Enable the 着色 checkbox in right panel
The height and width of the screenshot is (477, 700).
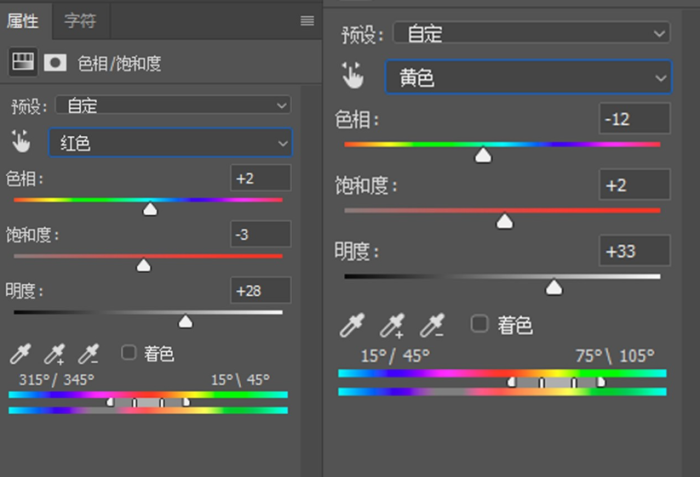coord(479,323)
